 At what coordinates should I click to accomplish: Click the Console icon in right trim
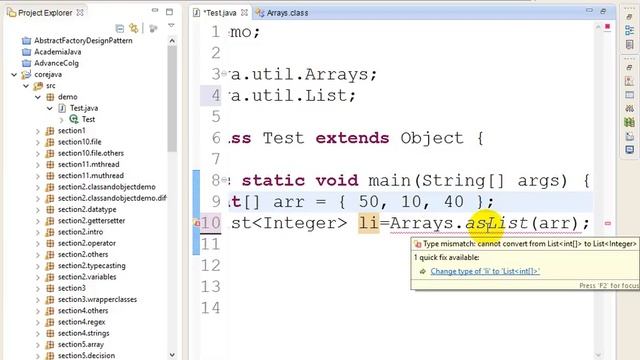(629, 150)
